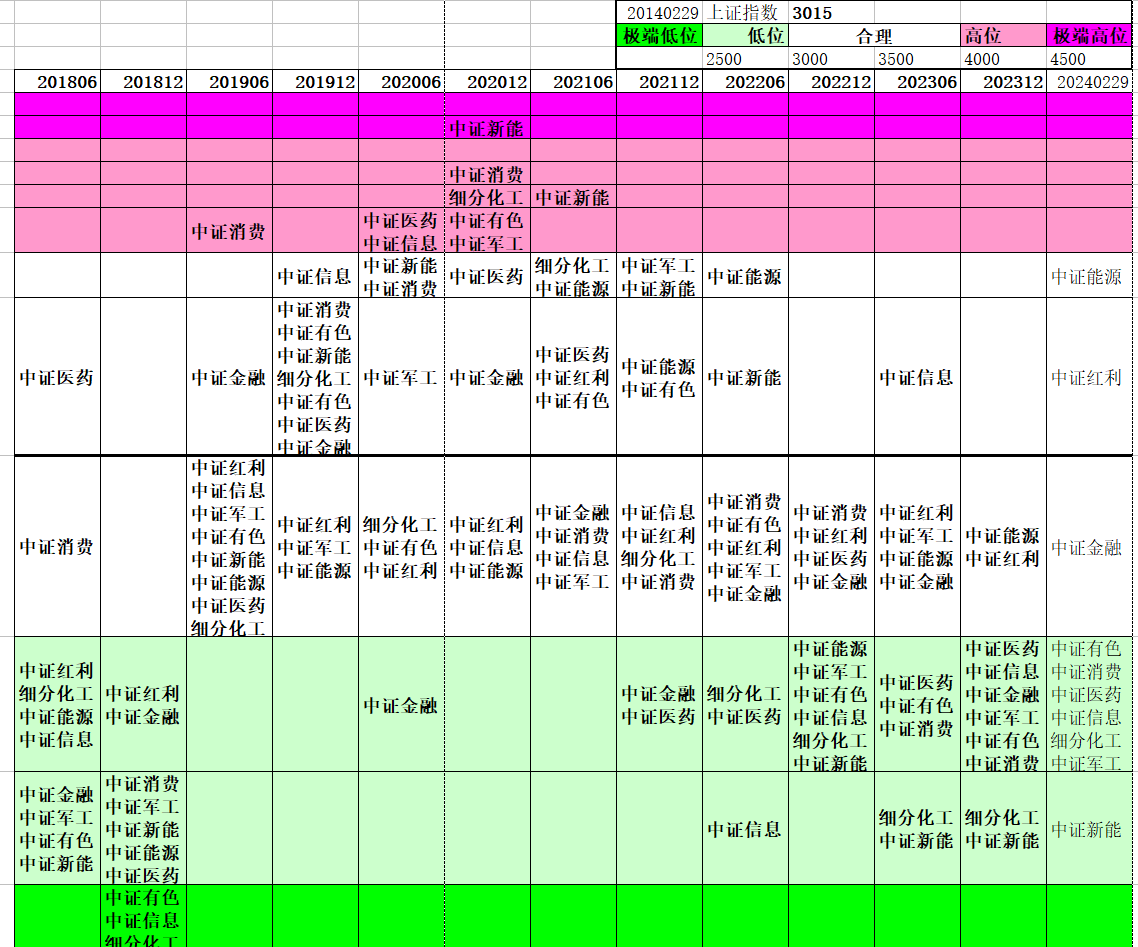Click the 3000 threshold cell
Viewport: 1138px width, 947px height.
coord(831,59)
